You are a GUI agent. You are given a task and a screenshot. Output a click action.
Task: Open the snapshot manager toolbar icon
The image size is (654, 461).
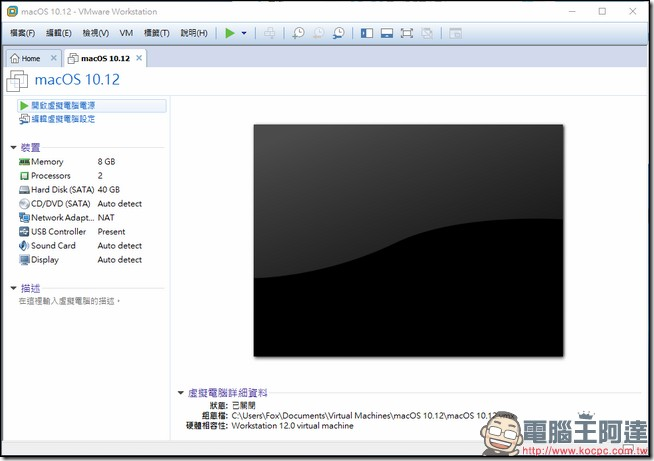[339, 33]
